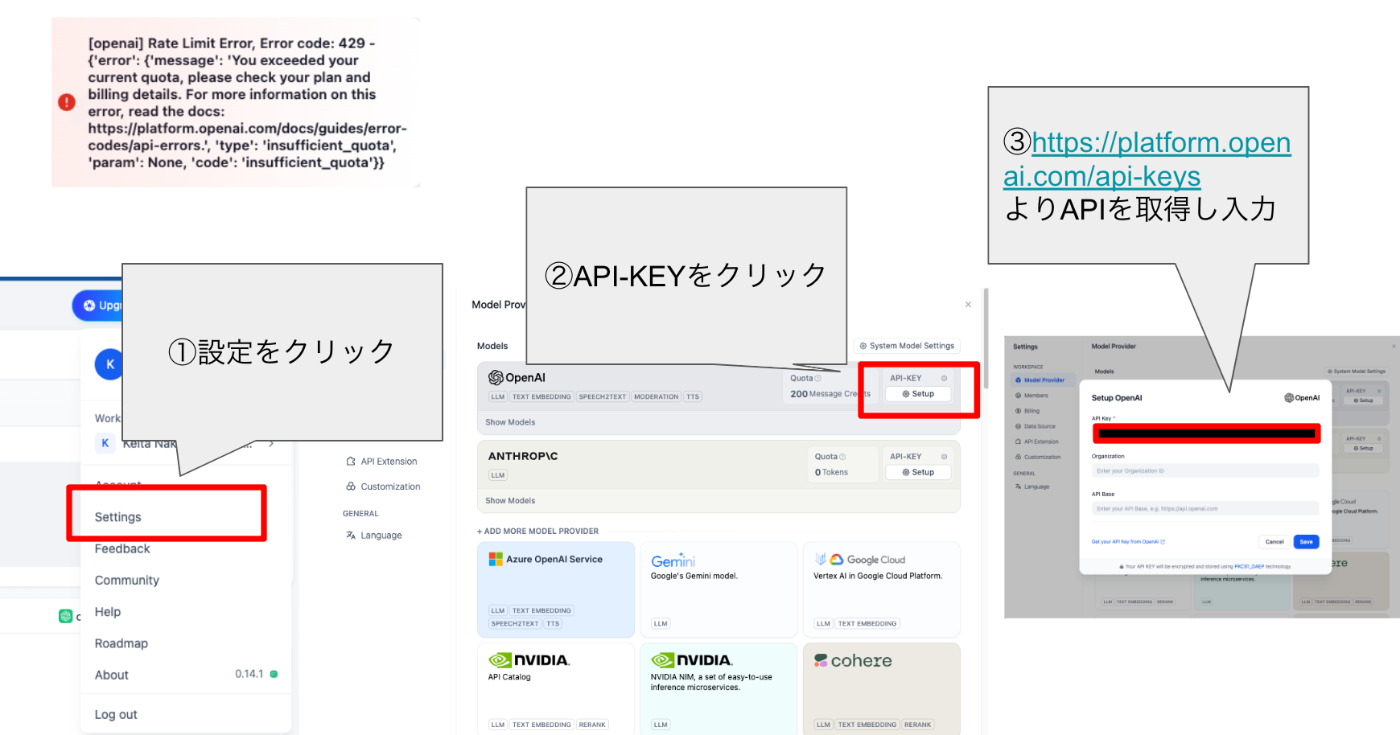Click the MODERATION tag in the OpenAI row
This screenshot has width=1400, height=735.
point(656,397)
